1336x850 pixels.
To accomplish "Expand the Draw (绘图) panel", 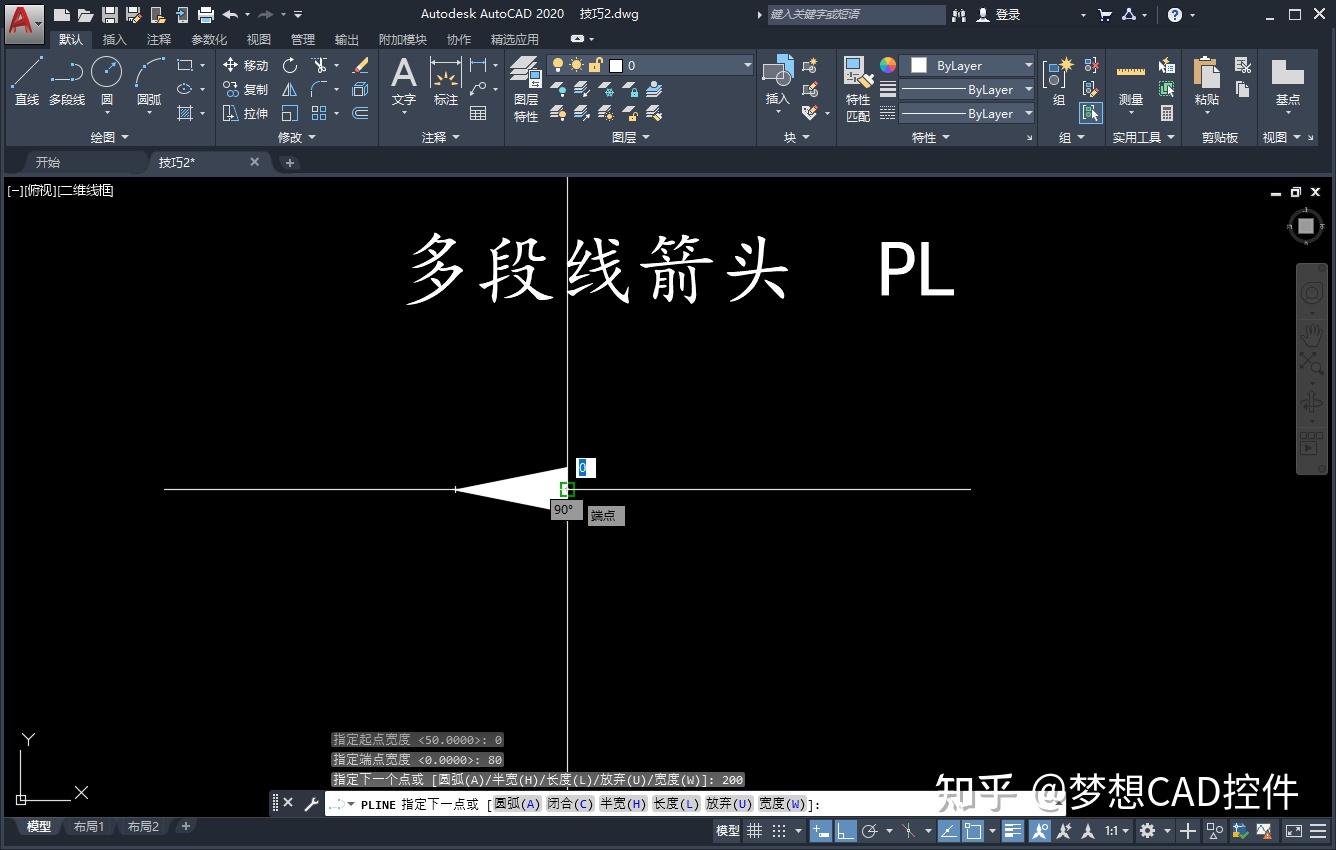I will click(x=109, y=137).
